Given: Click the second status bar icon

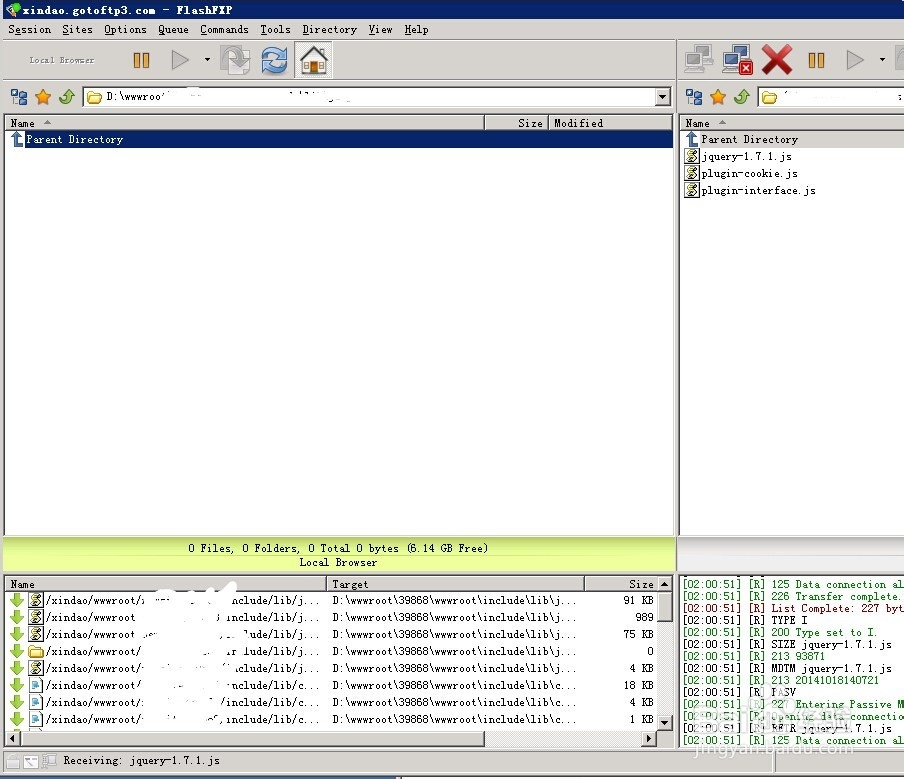Looking at the screenshot, I should [x=31, y=761].
